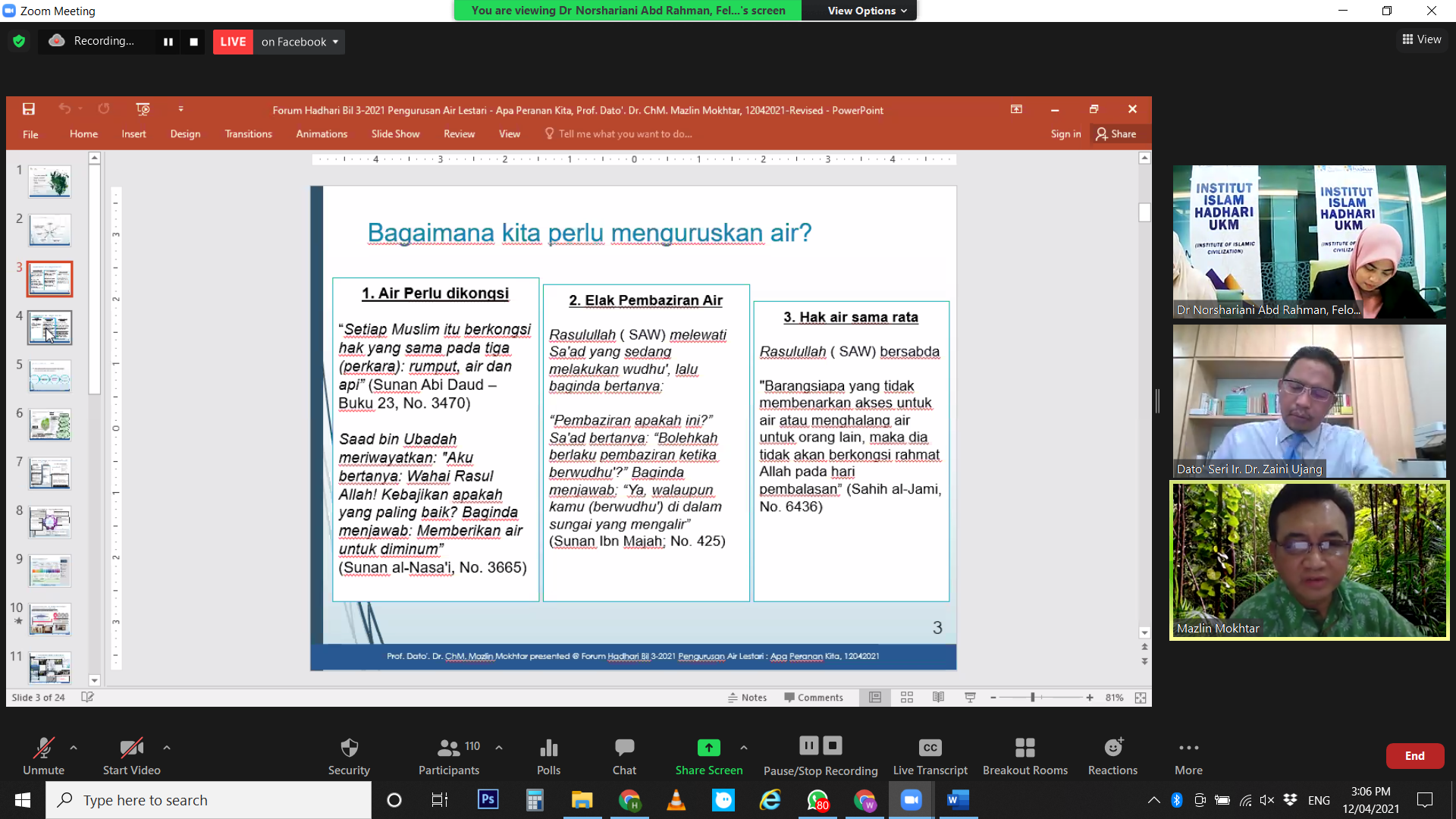Open the Participants list
Screen dimensions: 1456x819
[449, 756]
